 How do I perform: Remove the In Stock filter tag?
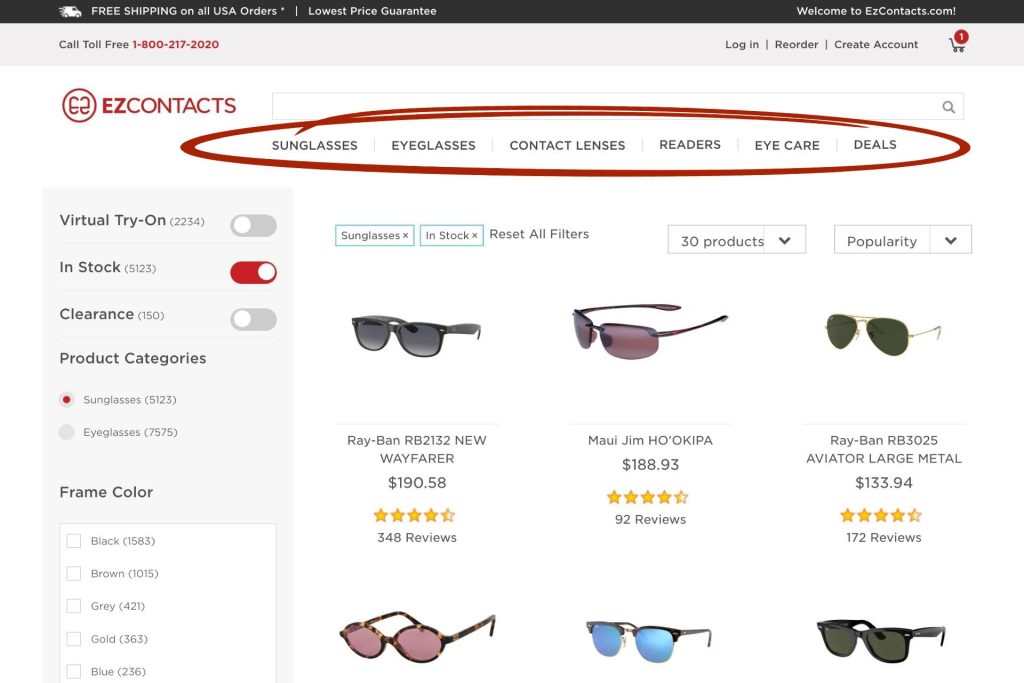[475, 236]
